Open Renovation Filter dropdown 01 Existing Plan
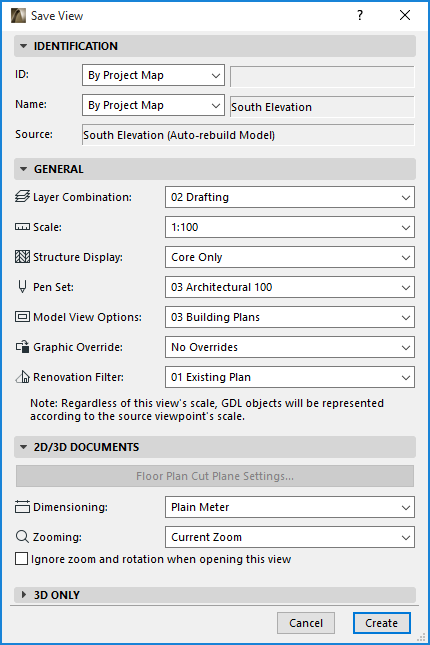The height and width of the screenshot is (645, 430). click(x=290, y=377)
